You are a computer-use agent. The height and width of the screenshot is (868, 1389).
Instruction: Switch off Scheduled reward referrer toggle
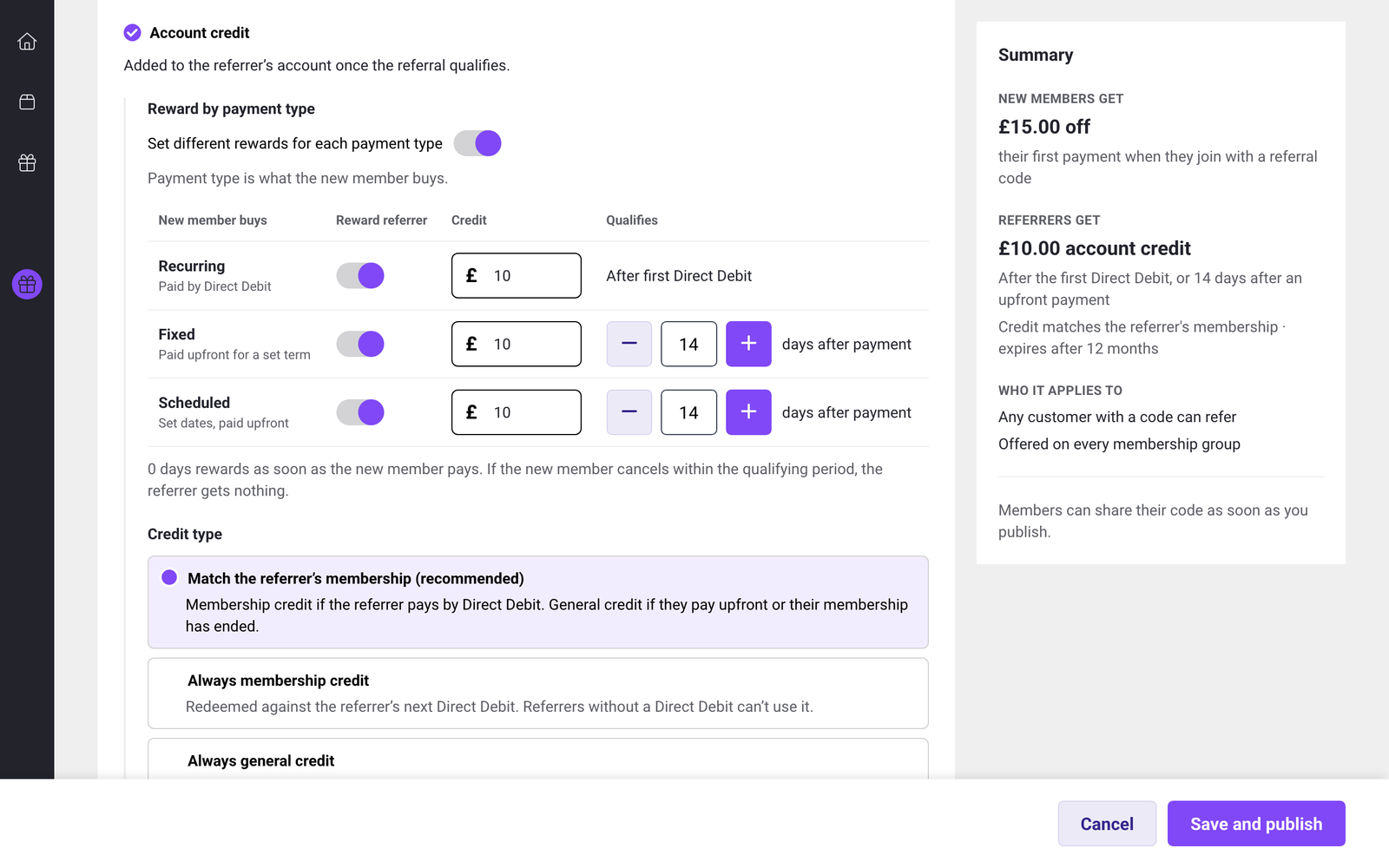pos(360,412)
